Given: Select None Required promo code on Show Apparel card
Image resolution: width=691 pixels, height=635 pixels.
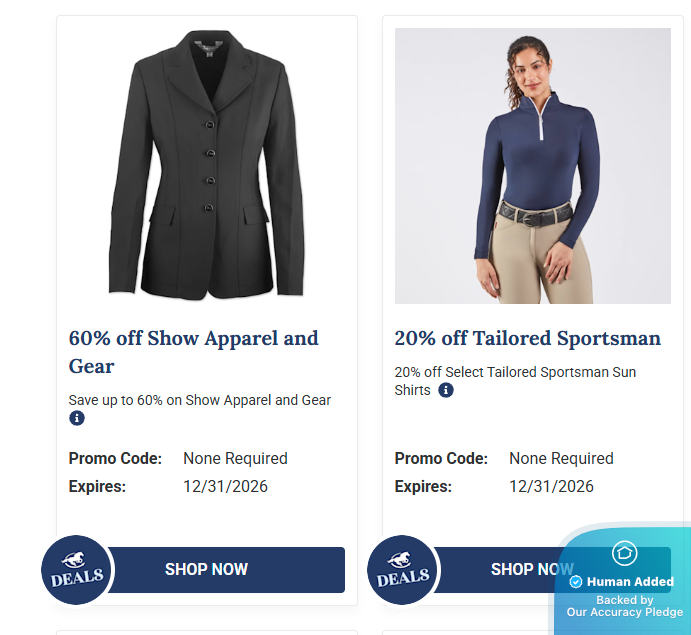Looking at the screenshot, I should point(235,458).
